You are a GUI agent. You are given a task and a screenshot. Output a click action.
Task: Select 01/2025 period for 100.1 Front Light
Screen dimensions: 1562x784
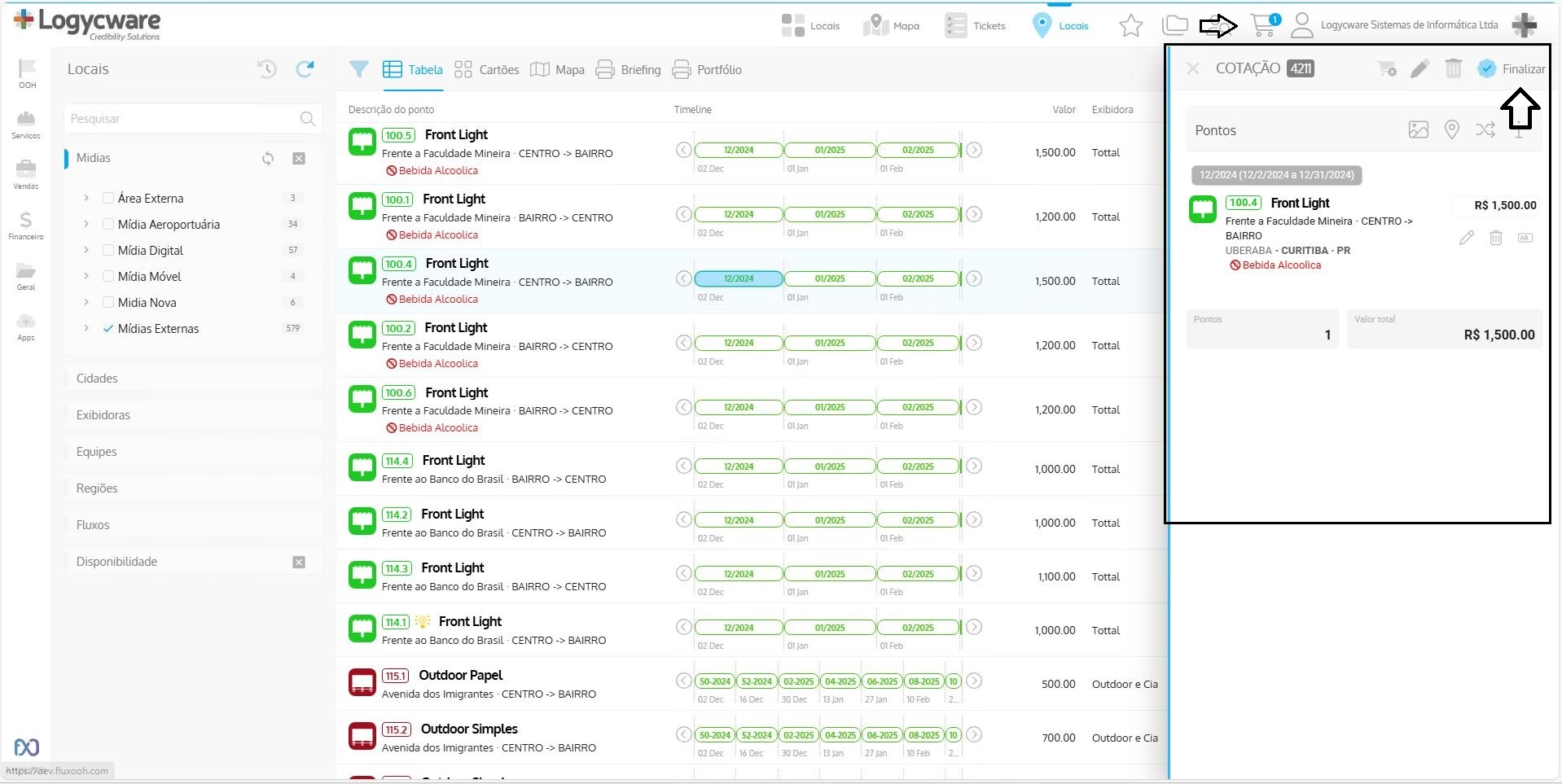(x=830, y=214)
